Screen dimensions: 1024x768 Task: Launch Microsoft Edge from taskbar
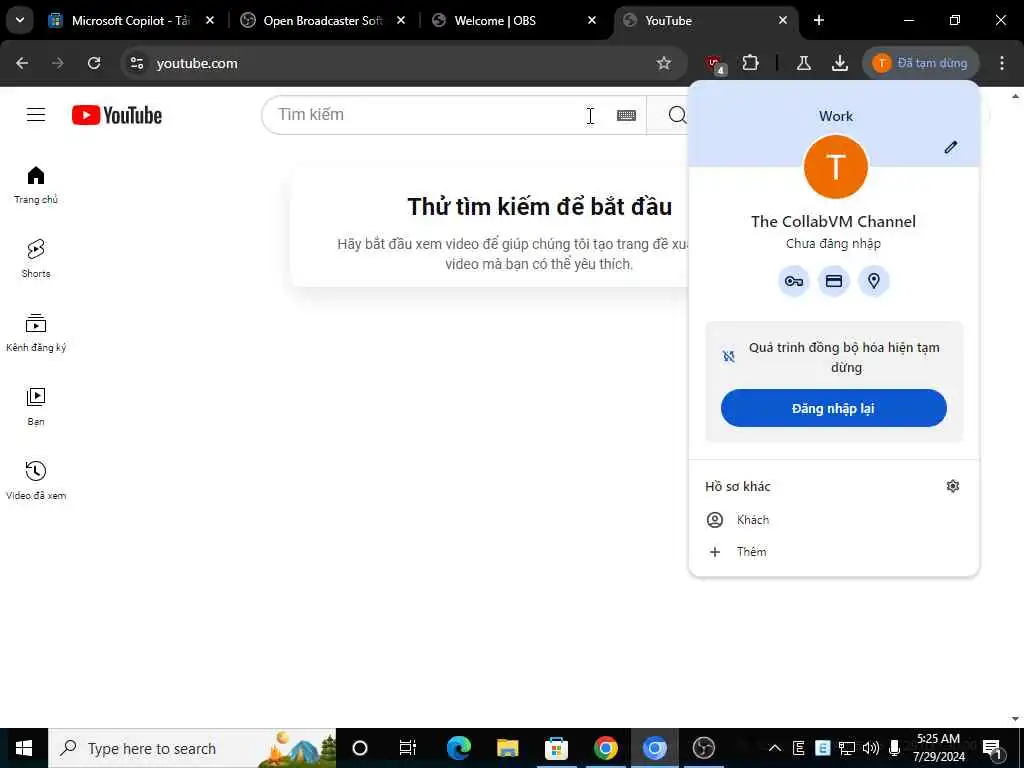[458, 748]
